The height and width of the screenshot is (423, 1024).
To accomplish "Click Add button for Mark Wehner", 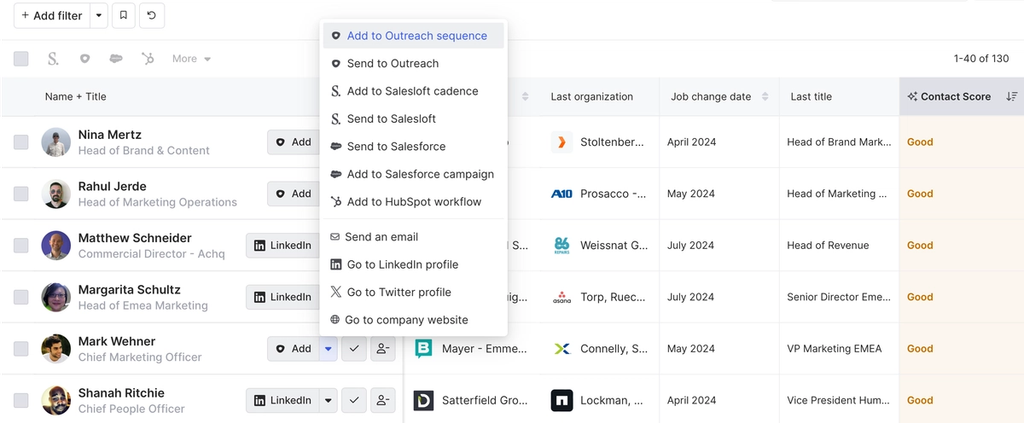I will [293, 349].
